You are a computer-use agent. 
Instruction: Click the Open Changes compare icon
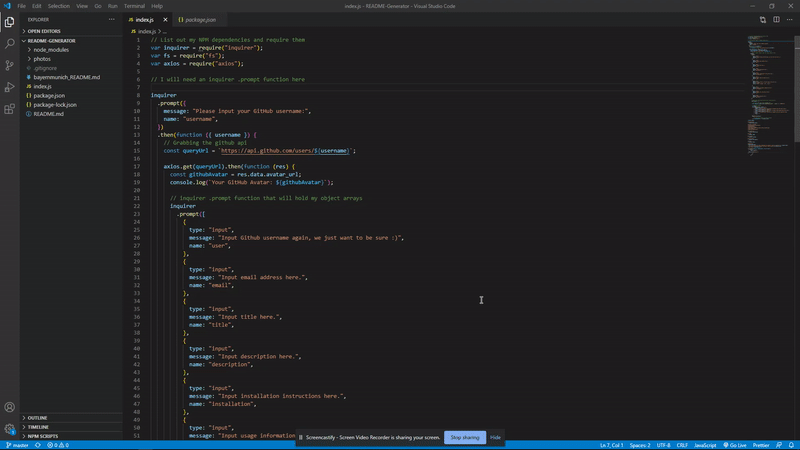point(763,20)
